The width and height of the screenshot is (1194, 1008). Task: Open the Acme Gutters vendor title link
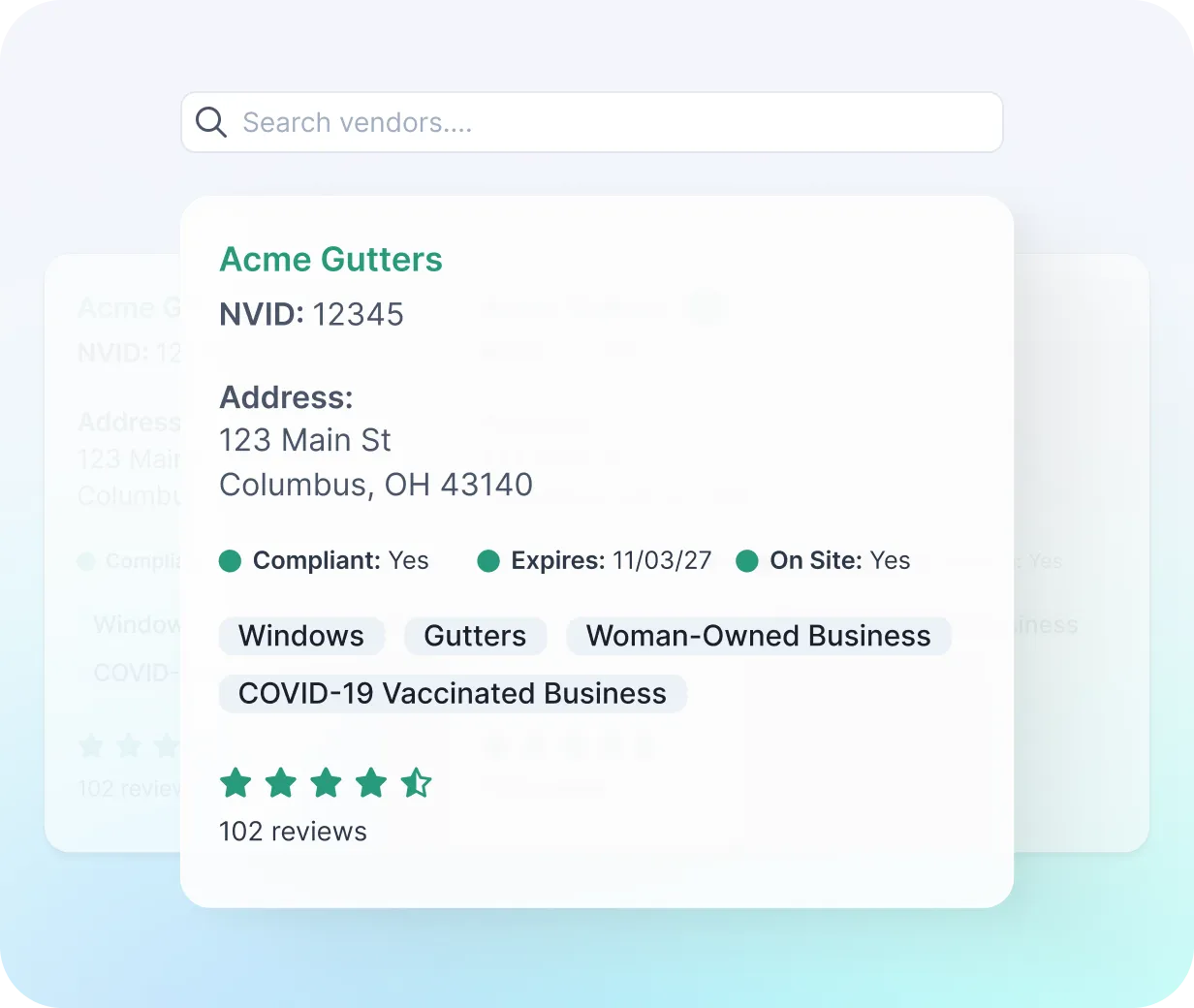click(x=330, y=259)
